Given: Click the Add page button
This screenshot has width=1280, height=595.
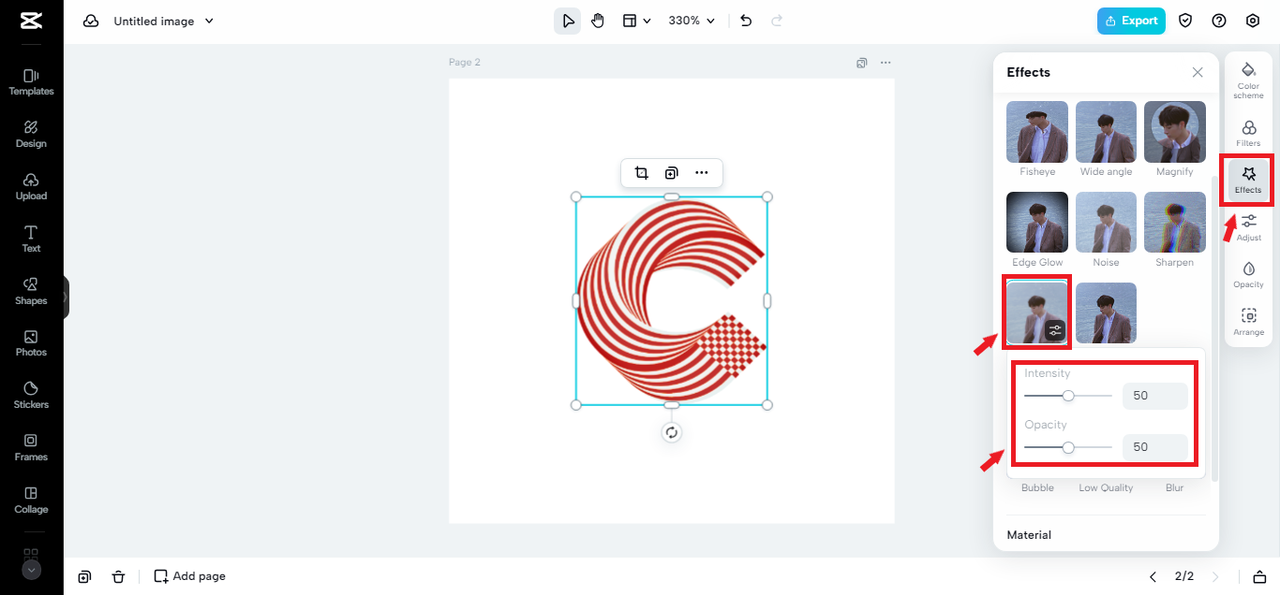Looking at the screenshot, I should tap(189, 576).
